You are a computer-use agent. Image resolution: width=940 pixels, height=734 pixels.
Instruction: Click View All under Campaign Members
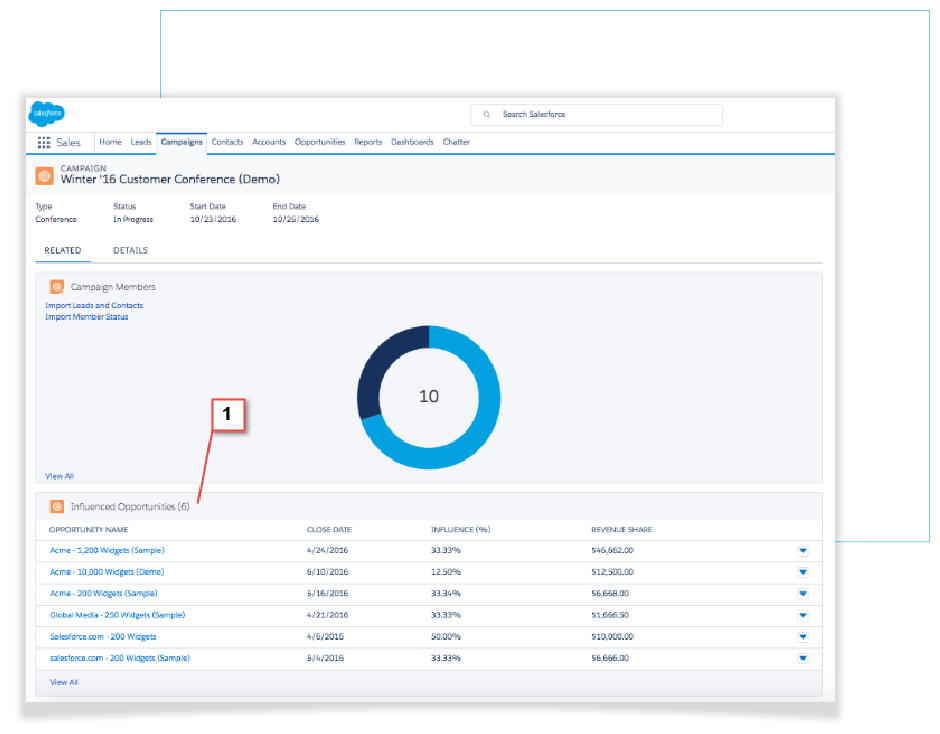pyautogui.click(x=59, y=477)
